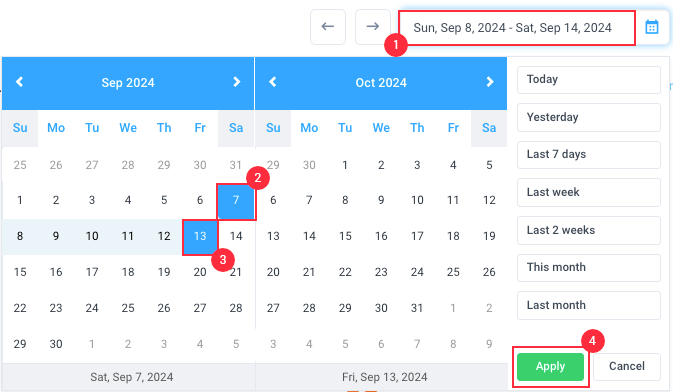This screenshot has width=673, height=392.
Task: Select the Today preset
Action: click(x=588, y=79)
